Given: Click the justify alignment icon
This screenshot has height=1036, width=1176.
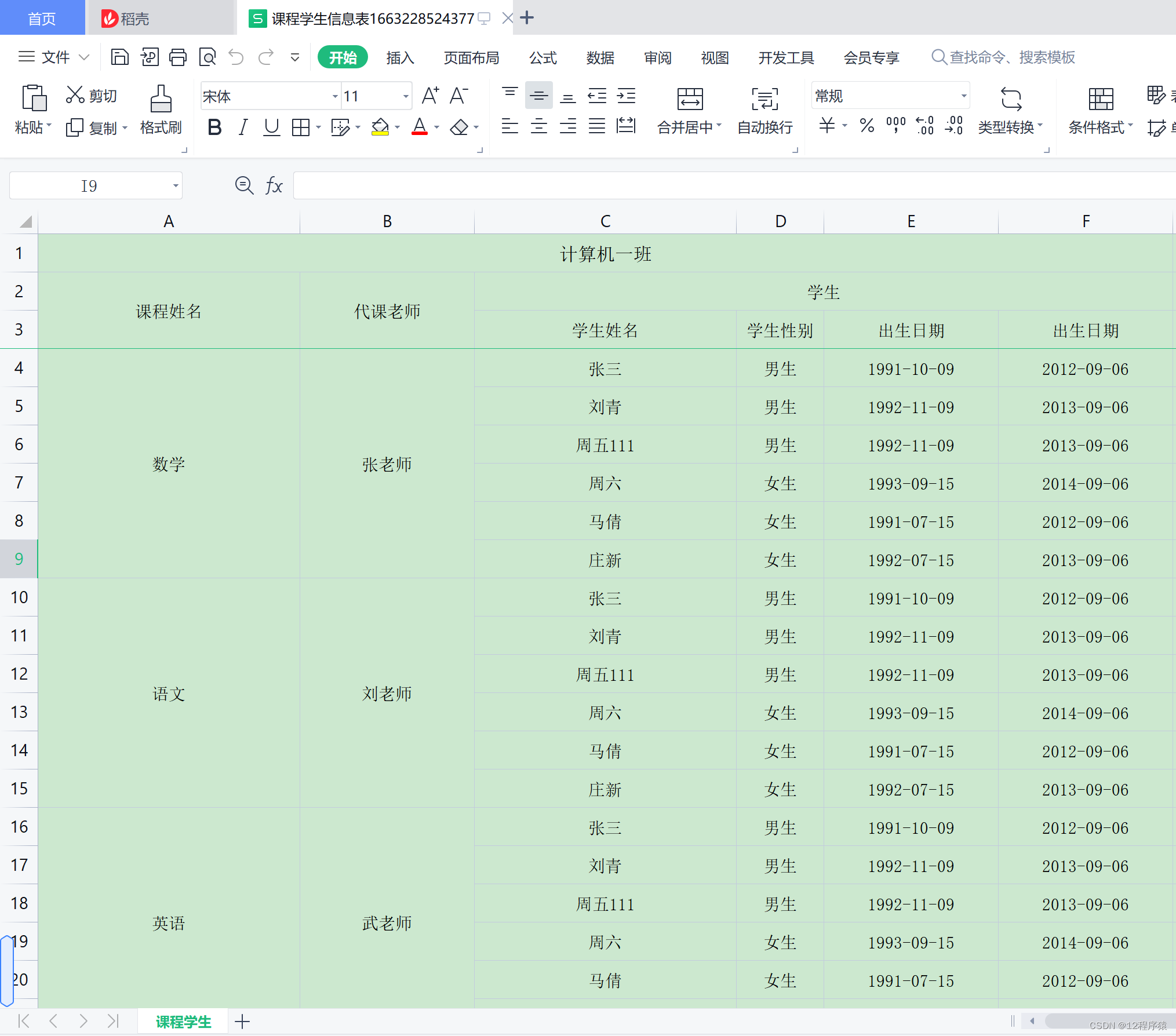Looking at the screenshot, I should 597,126.
